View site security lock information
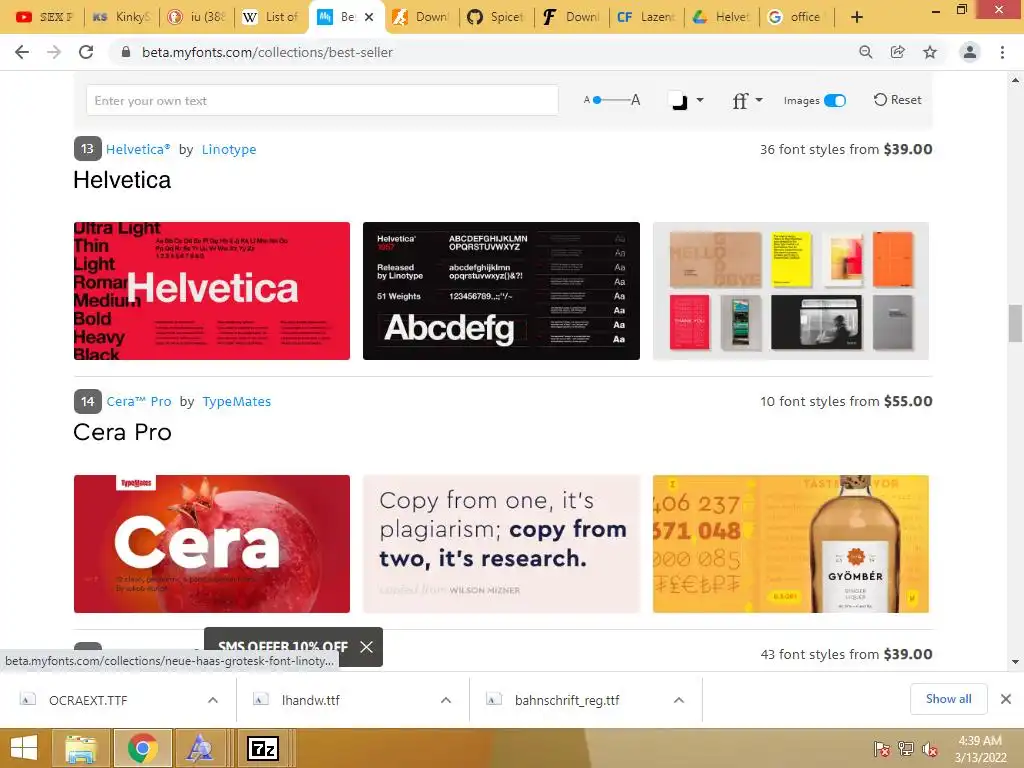This screenshot has width=1024, height=768. coord(126,52)
